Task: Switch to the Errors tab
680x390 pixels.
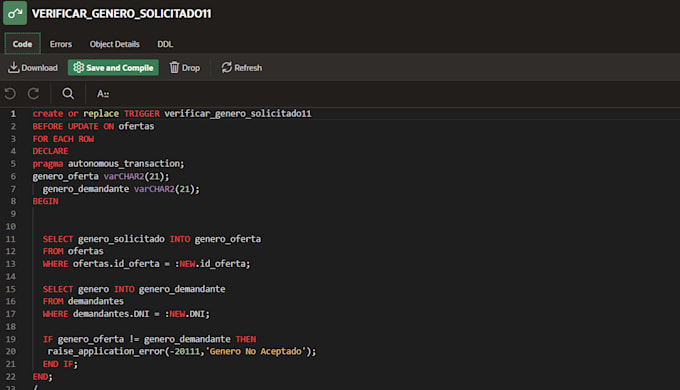Action: tap(61, 44)
